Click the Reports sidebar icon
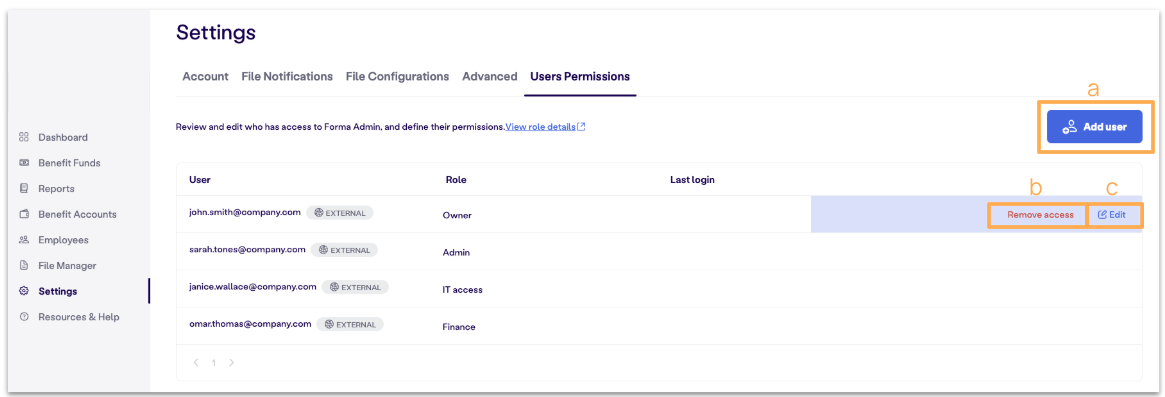1165x397 pixels. (x=24, y=188)
